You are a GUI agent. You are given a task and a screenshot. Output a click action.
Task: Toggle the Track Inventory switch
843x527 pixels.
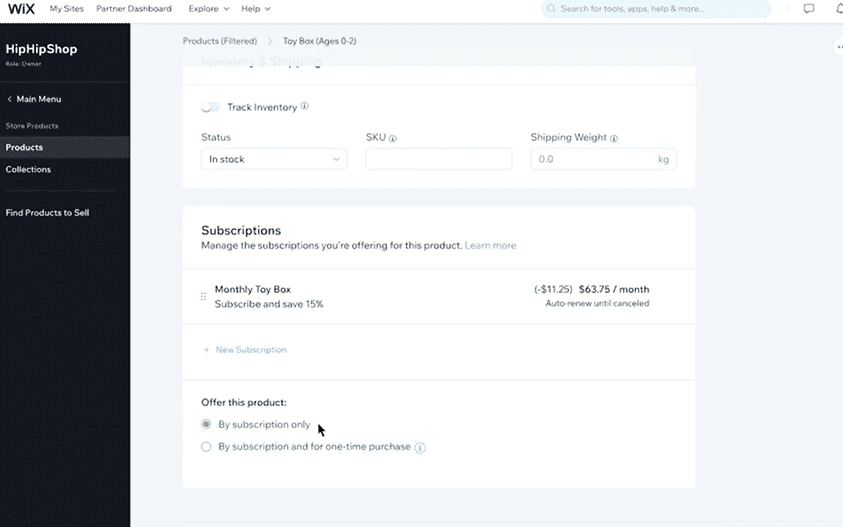point(210,107)
